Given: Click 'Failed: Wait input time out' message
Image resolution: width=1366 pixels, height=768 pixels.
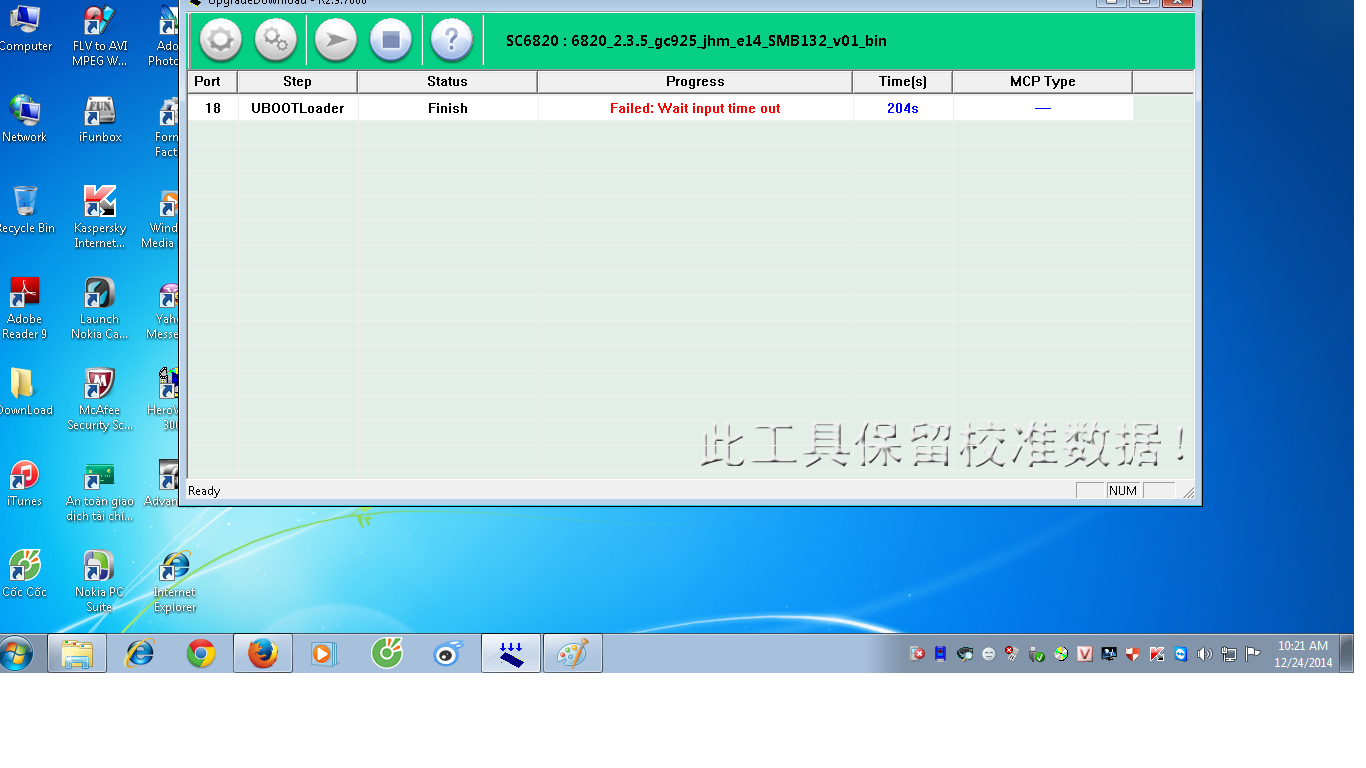Looking at the screenshot, I should [x=695, y=108].
